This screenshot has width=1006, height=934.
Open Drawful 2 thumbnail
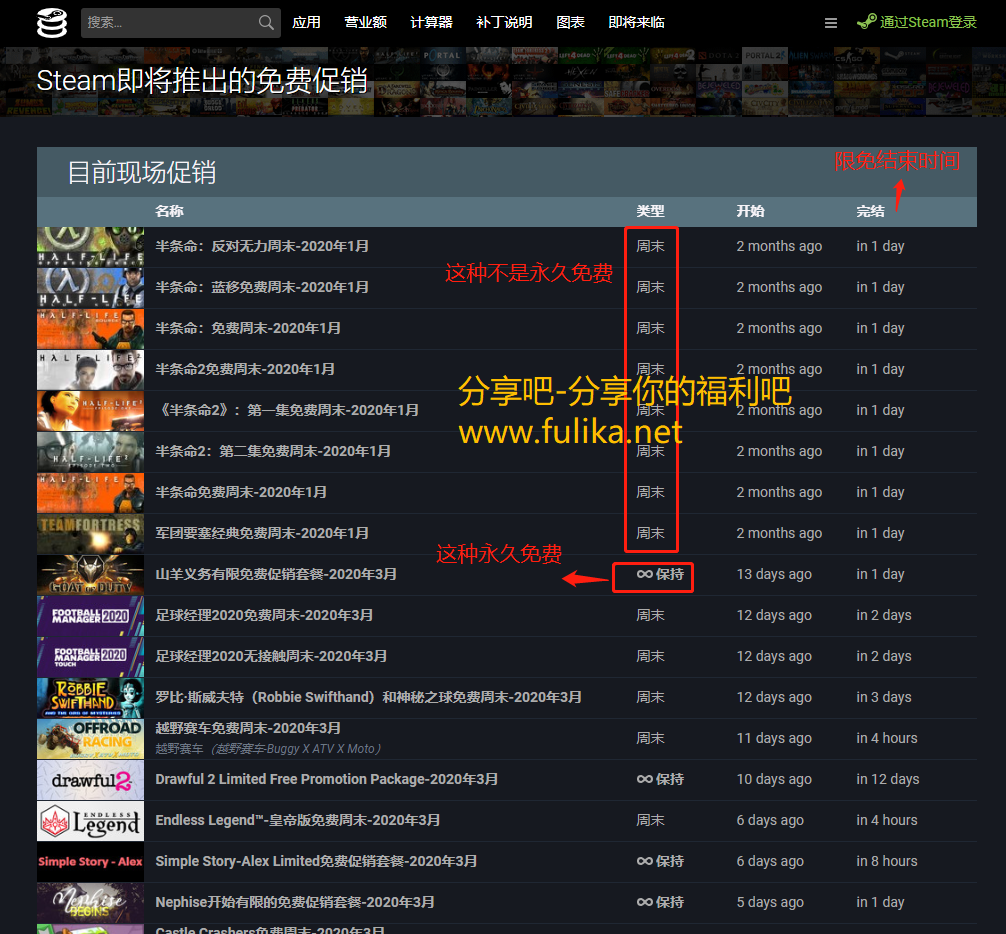tap(90, 780)
